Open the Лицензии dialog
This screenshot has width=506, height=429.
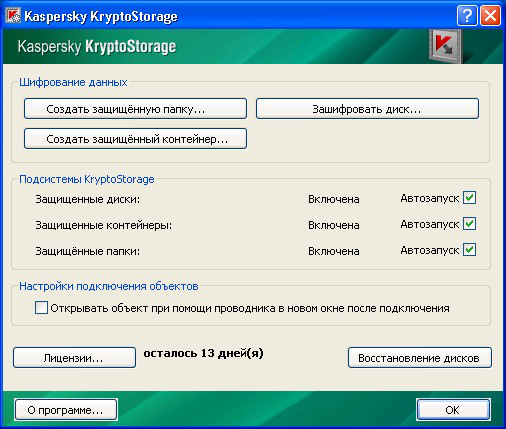click(74, 358)
